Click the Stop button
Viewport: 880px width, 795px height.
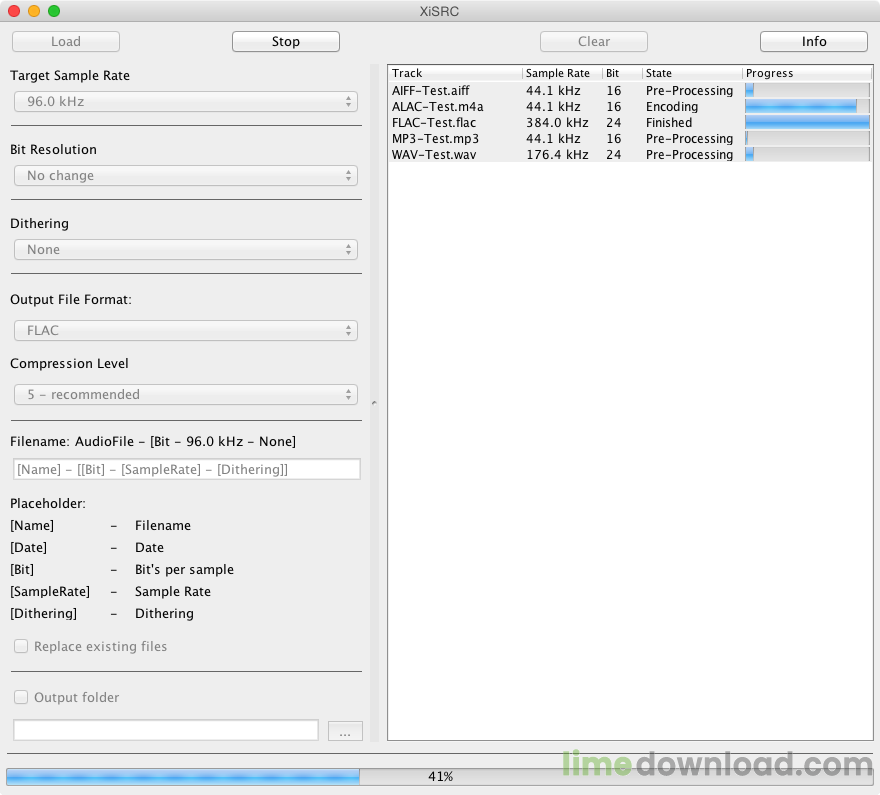point(286,42)
